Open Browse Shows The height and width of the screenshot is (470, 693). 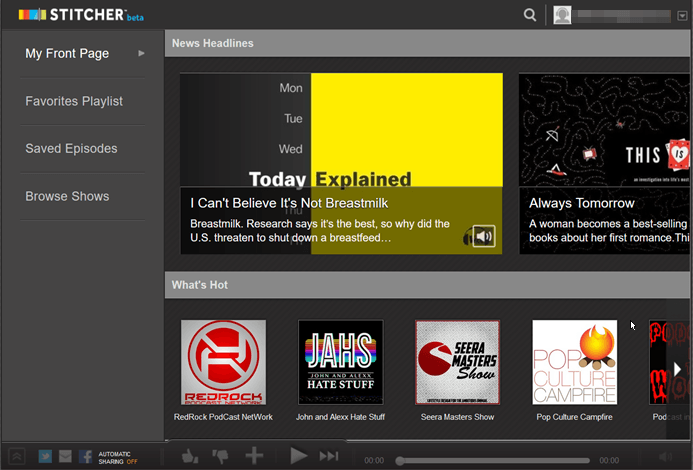tap(67, 196)
